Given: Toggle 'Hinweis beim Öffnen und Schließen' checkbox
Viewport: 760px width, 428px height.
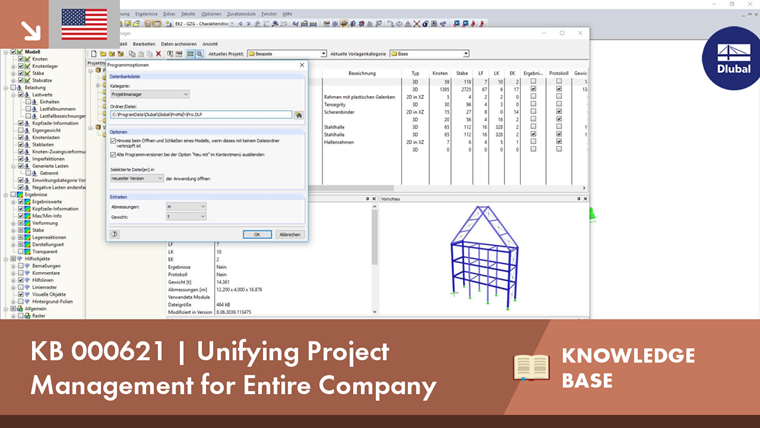Looking at the screenshot, I should 113,141.
